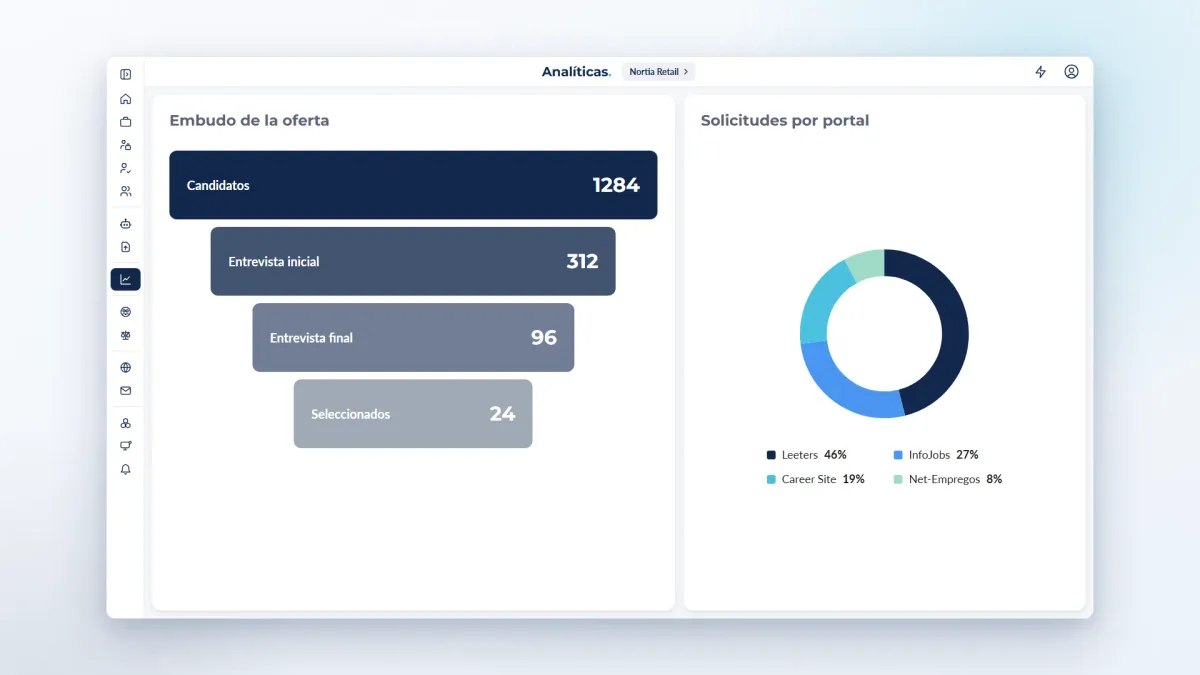Click the Seleccionados funnel bar
This screenshot has width=1200, height=675.
(413, 413)
